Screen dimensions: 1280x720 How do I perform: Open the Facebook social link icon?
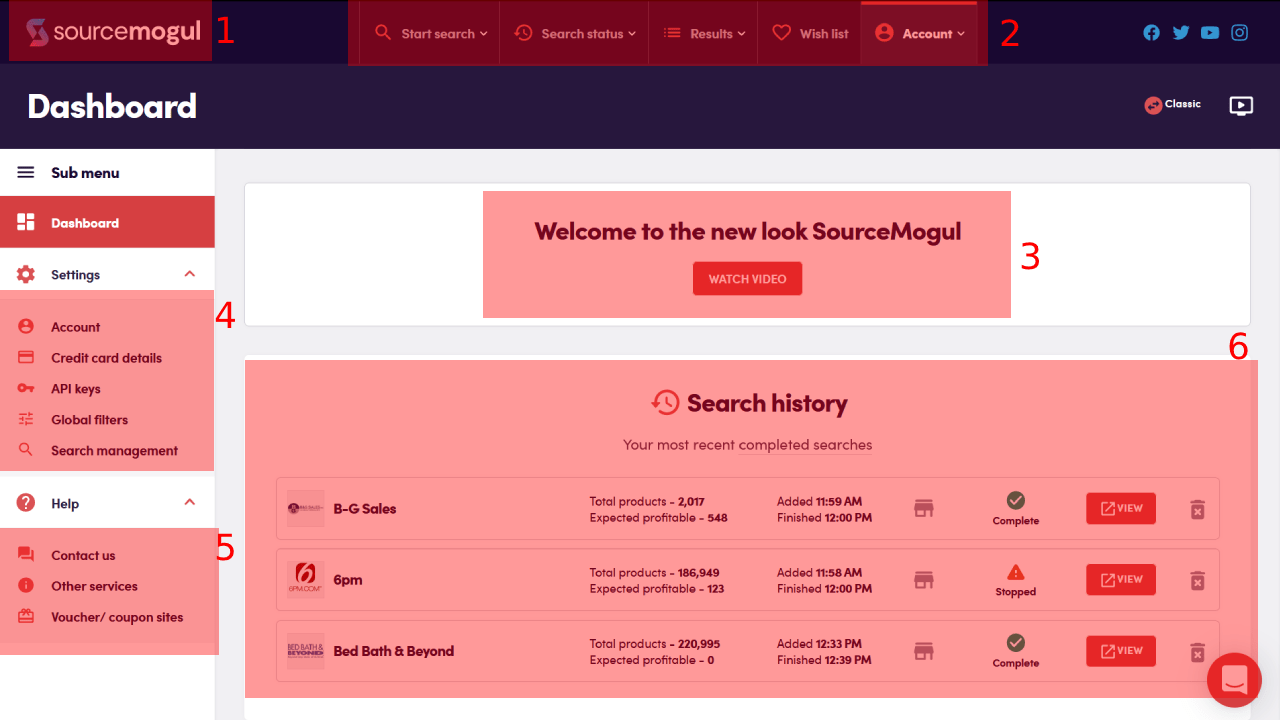[x=1152, y=32]
